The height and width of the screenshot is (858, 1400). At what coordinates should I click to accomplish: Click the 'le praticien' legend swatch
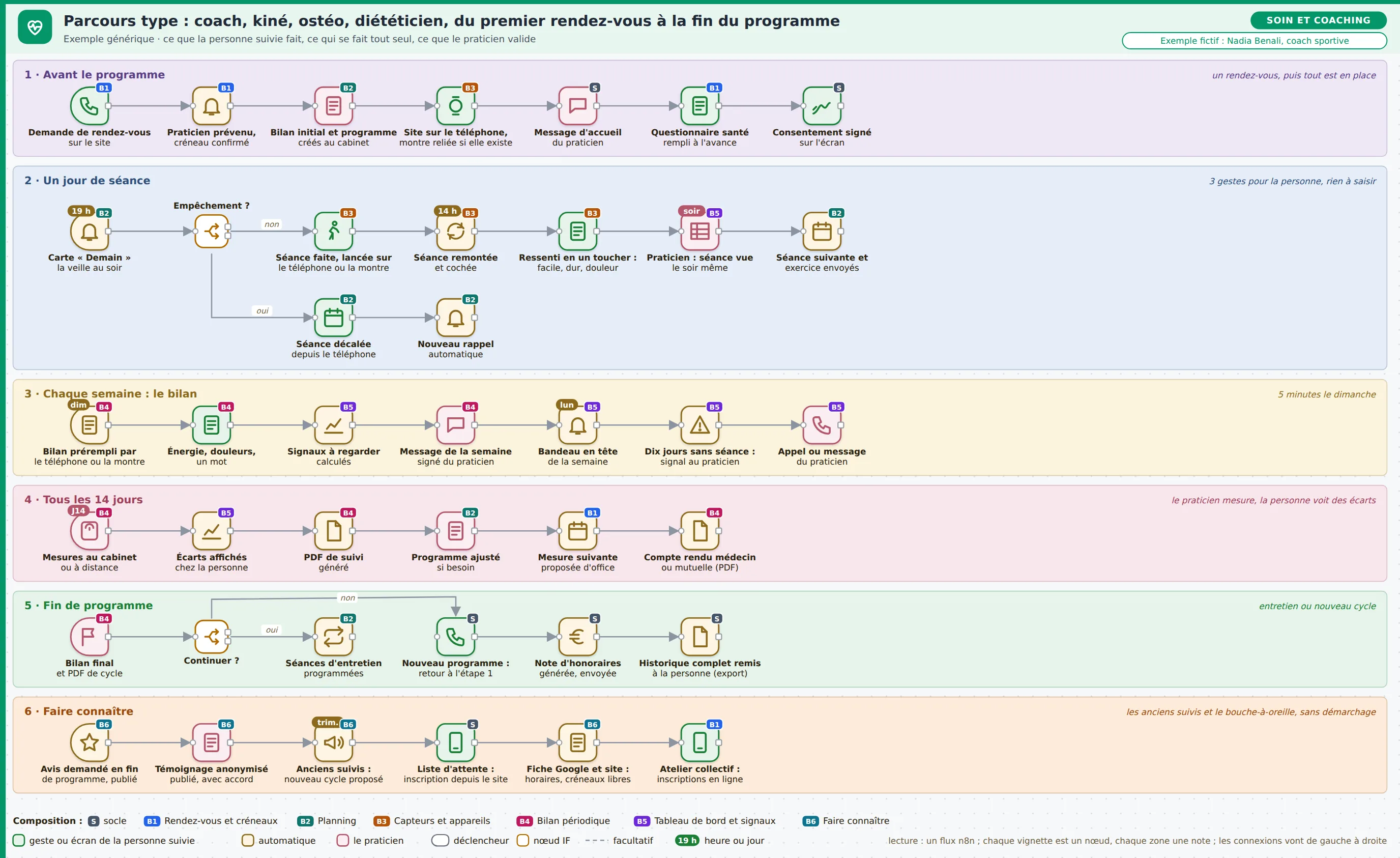pos(342,840)
